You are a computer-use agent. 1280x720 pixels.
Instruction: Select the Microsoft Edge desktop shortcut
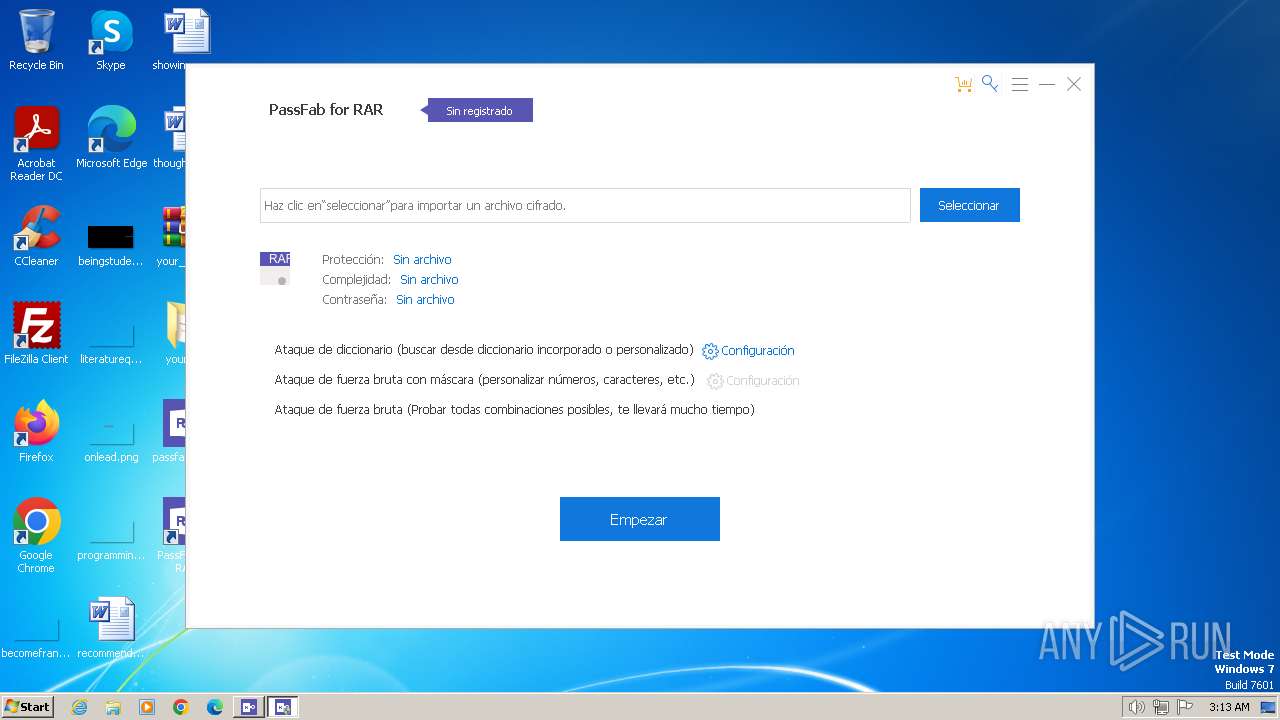pos(111,138)
